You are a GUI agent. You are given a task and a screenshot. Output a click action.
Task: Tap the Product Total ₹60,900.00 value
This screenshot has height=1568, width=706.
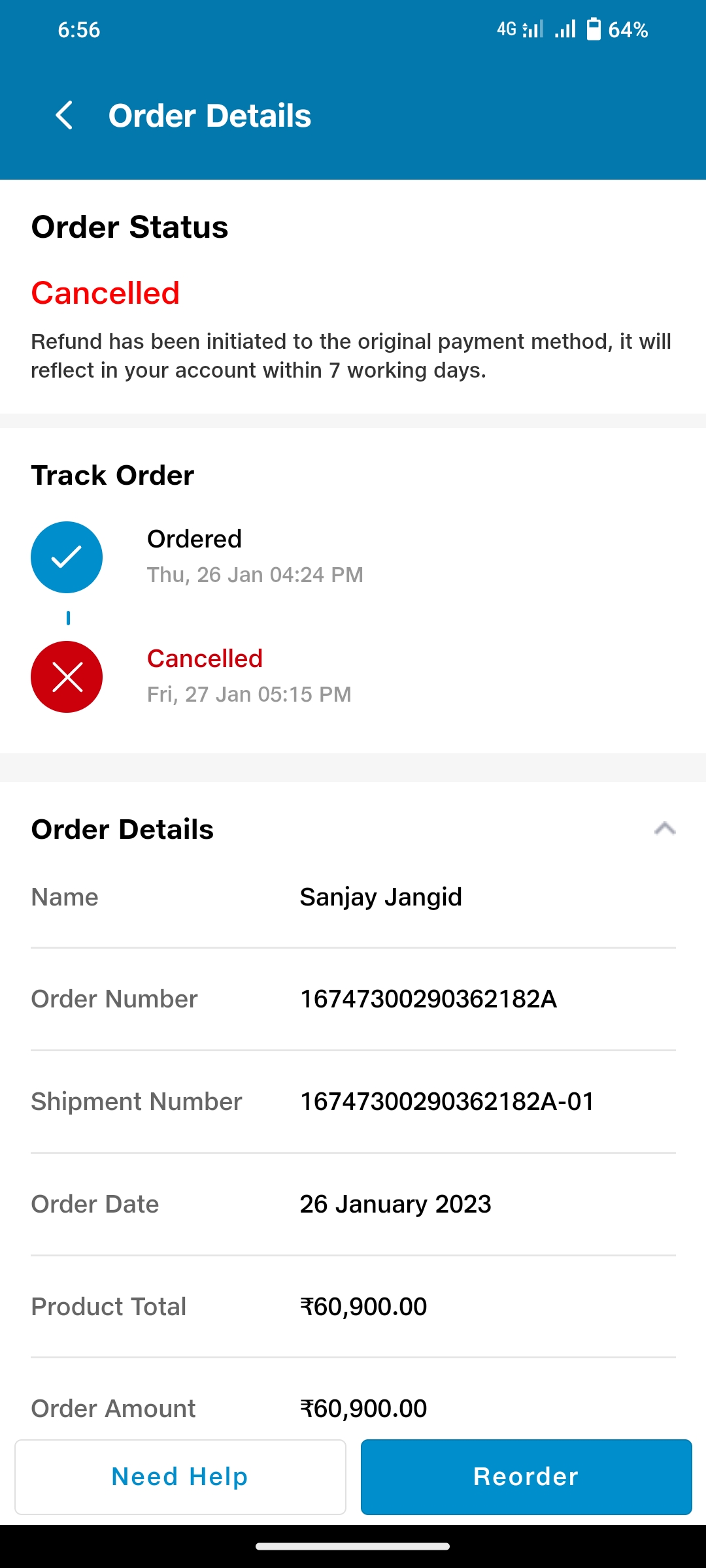point(363,1307)
